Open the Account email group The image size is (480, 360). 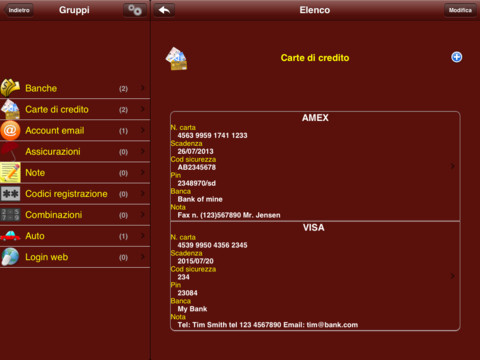(75, 130)
